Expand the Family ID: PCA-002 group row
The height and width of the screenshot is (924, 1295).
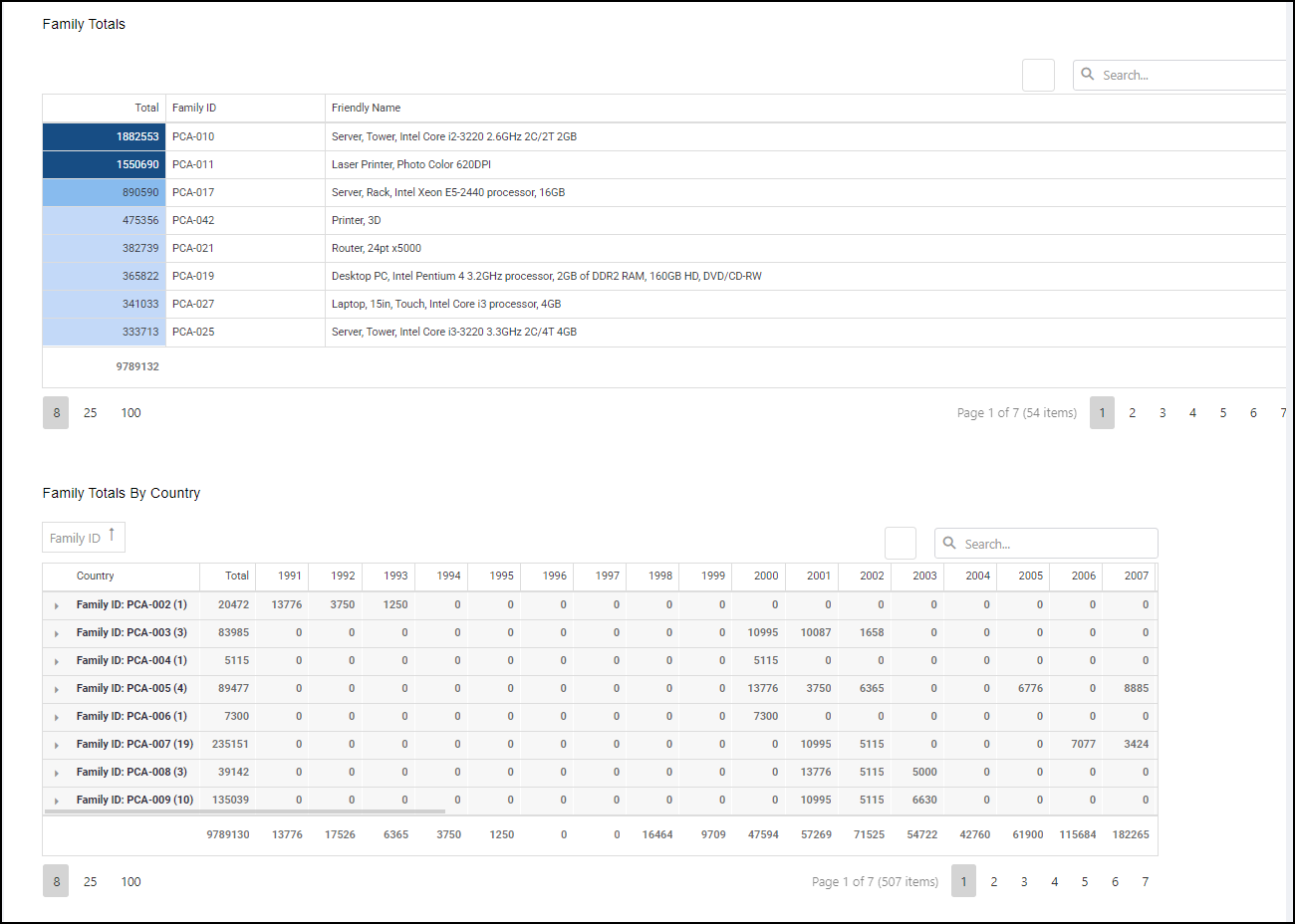(57, 605)
